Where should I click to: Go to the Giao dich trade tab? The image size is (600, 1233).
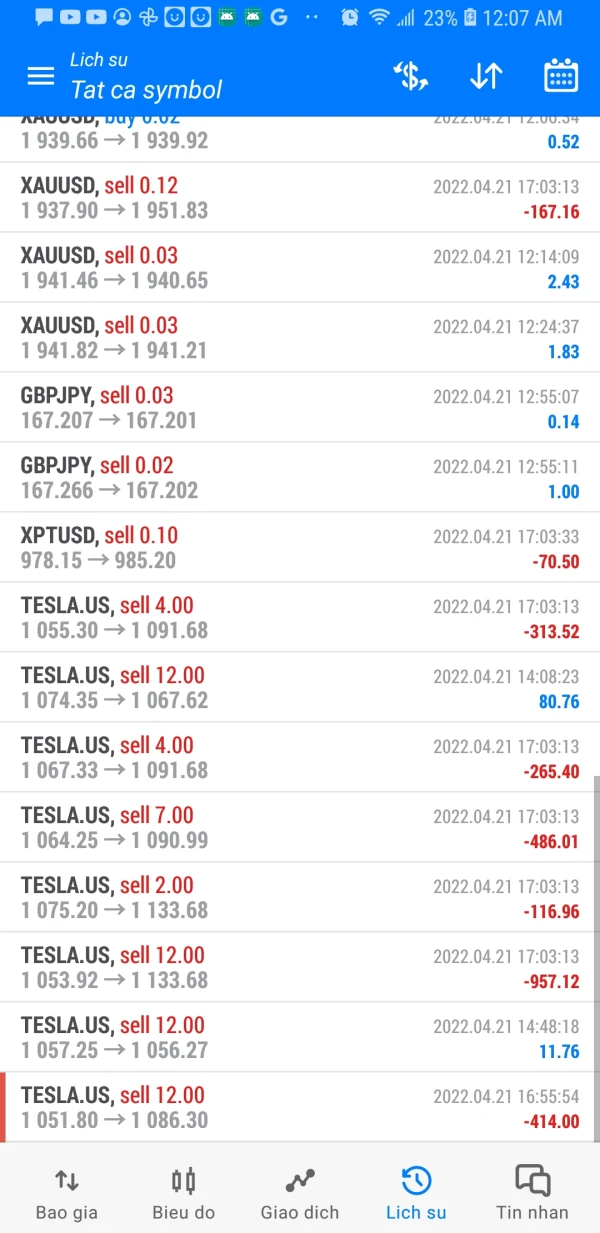point(300,1193)
